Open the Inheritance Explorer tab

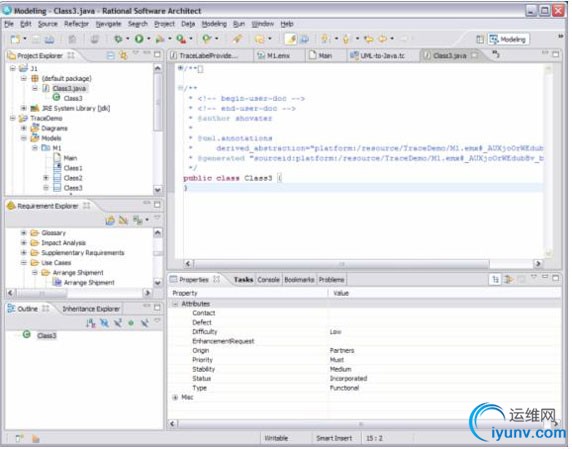[91, 309]
